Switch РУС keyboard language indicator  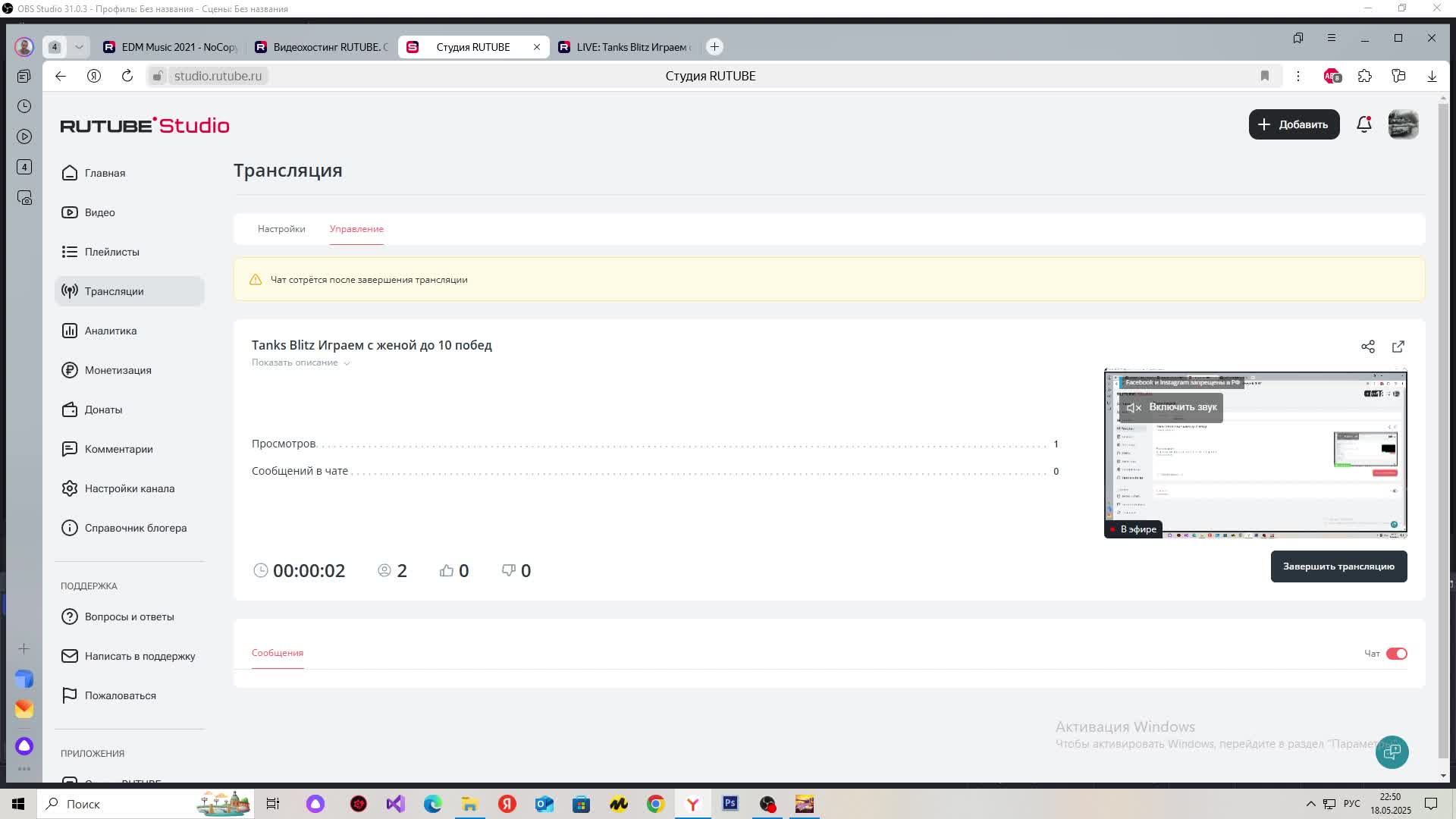[1351, 804]
